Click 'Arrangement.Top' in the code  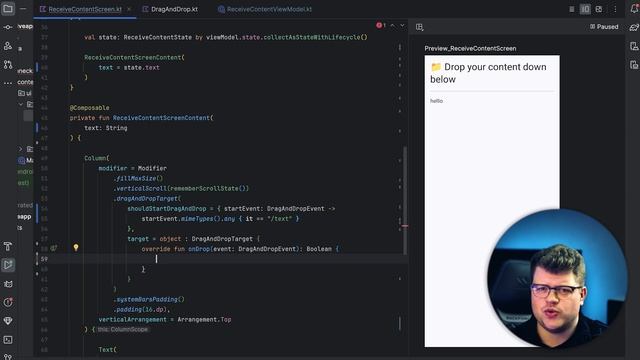[204, 320]
